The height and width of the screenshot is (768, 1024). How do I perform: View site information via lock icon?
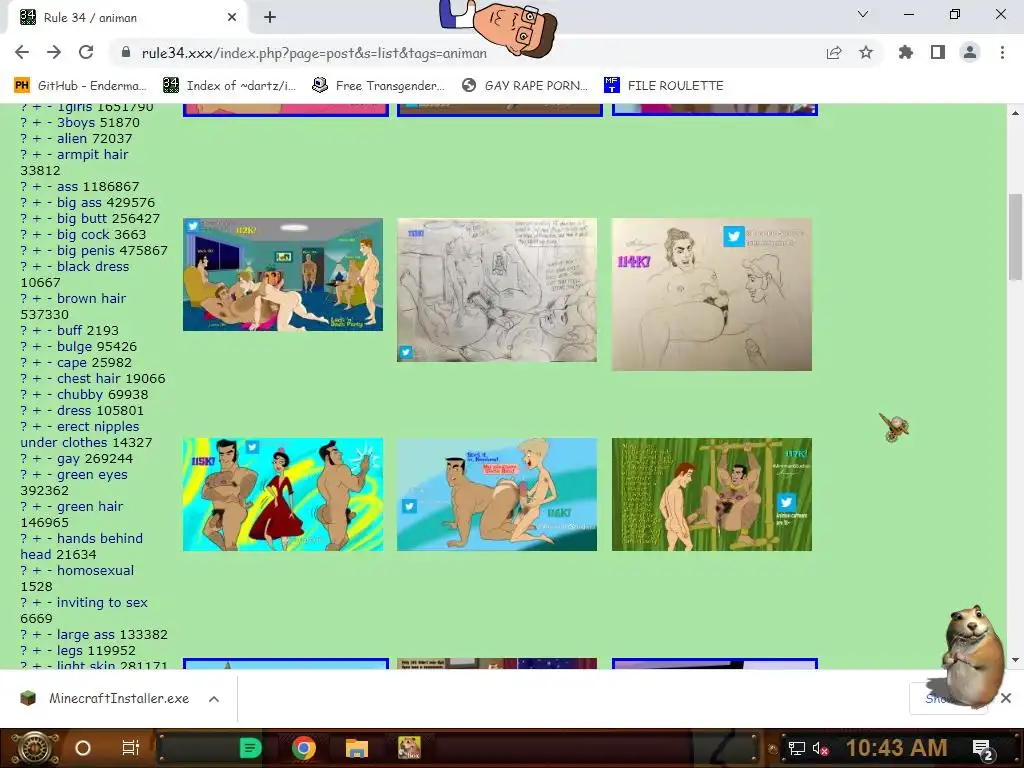(126, 53)
